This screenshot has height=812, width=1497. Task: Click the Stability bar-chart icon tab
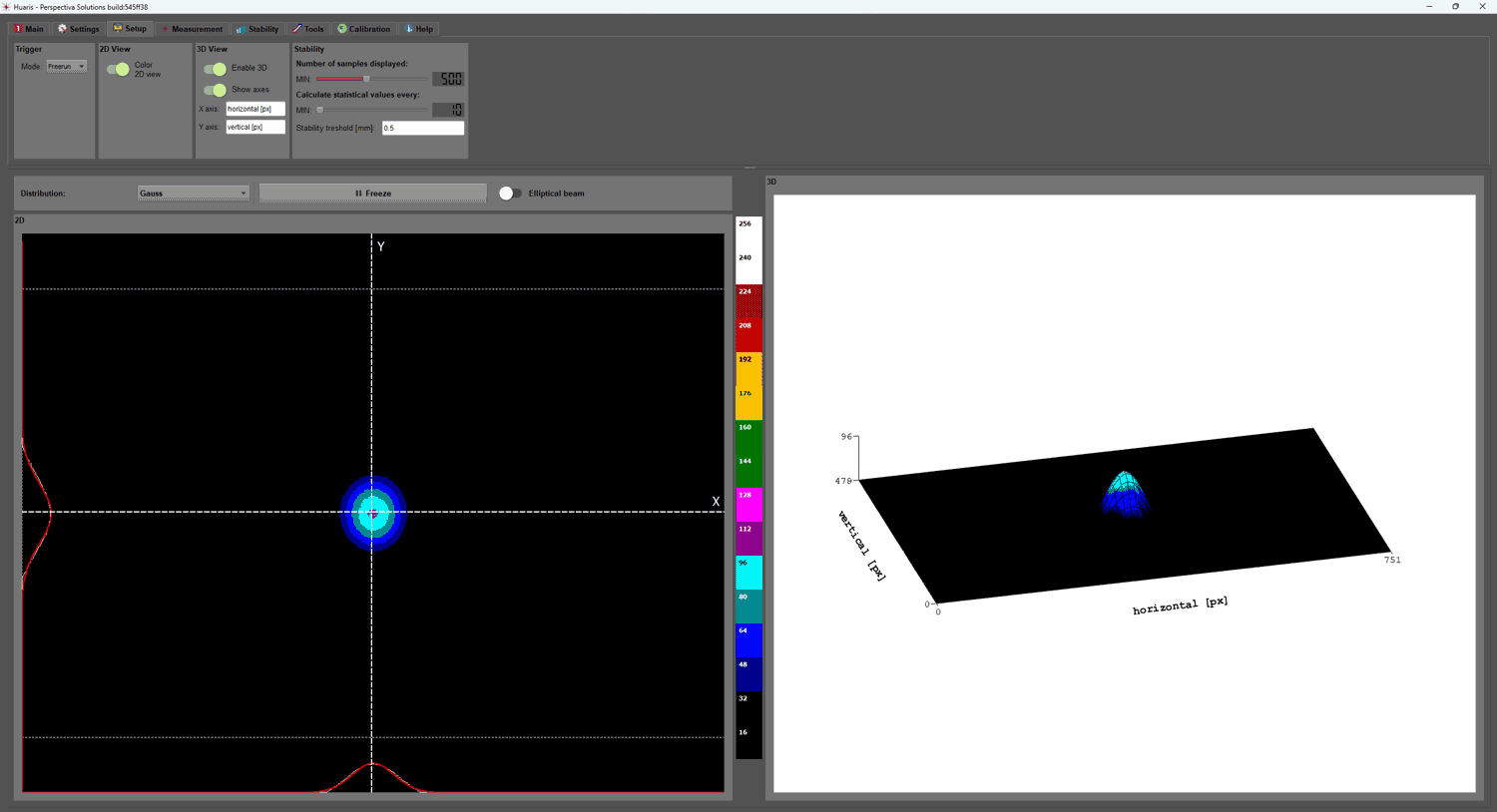point(241,29)
